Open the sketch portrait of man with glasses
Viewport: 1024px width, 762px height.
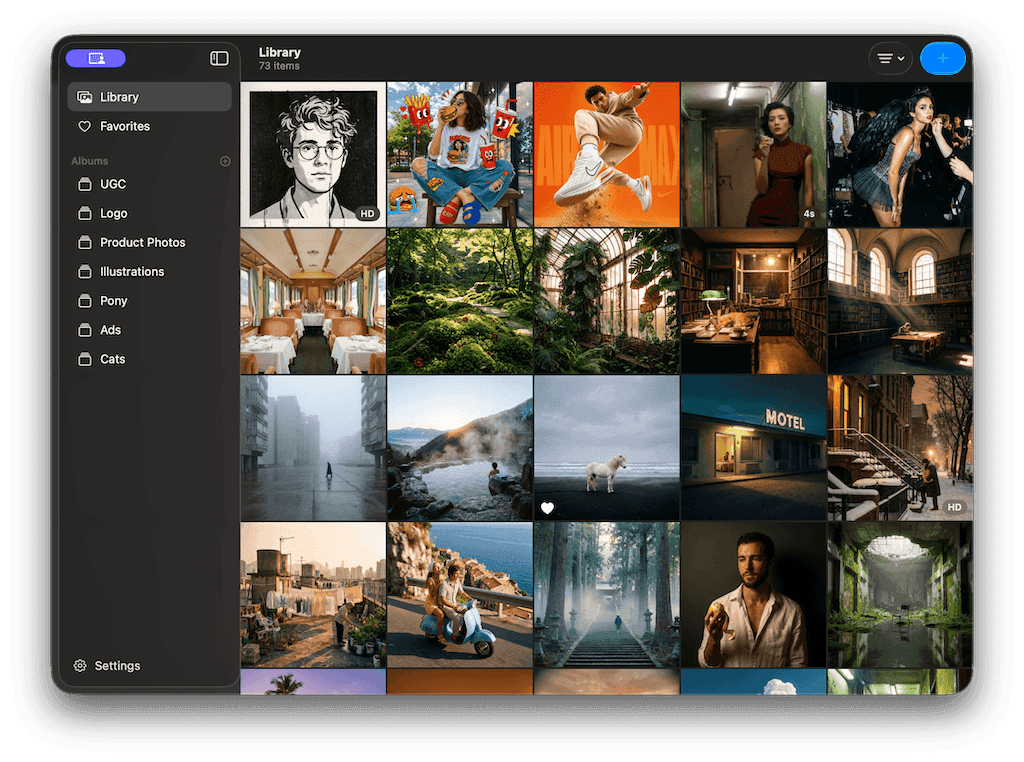click(x=313, y=154)
